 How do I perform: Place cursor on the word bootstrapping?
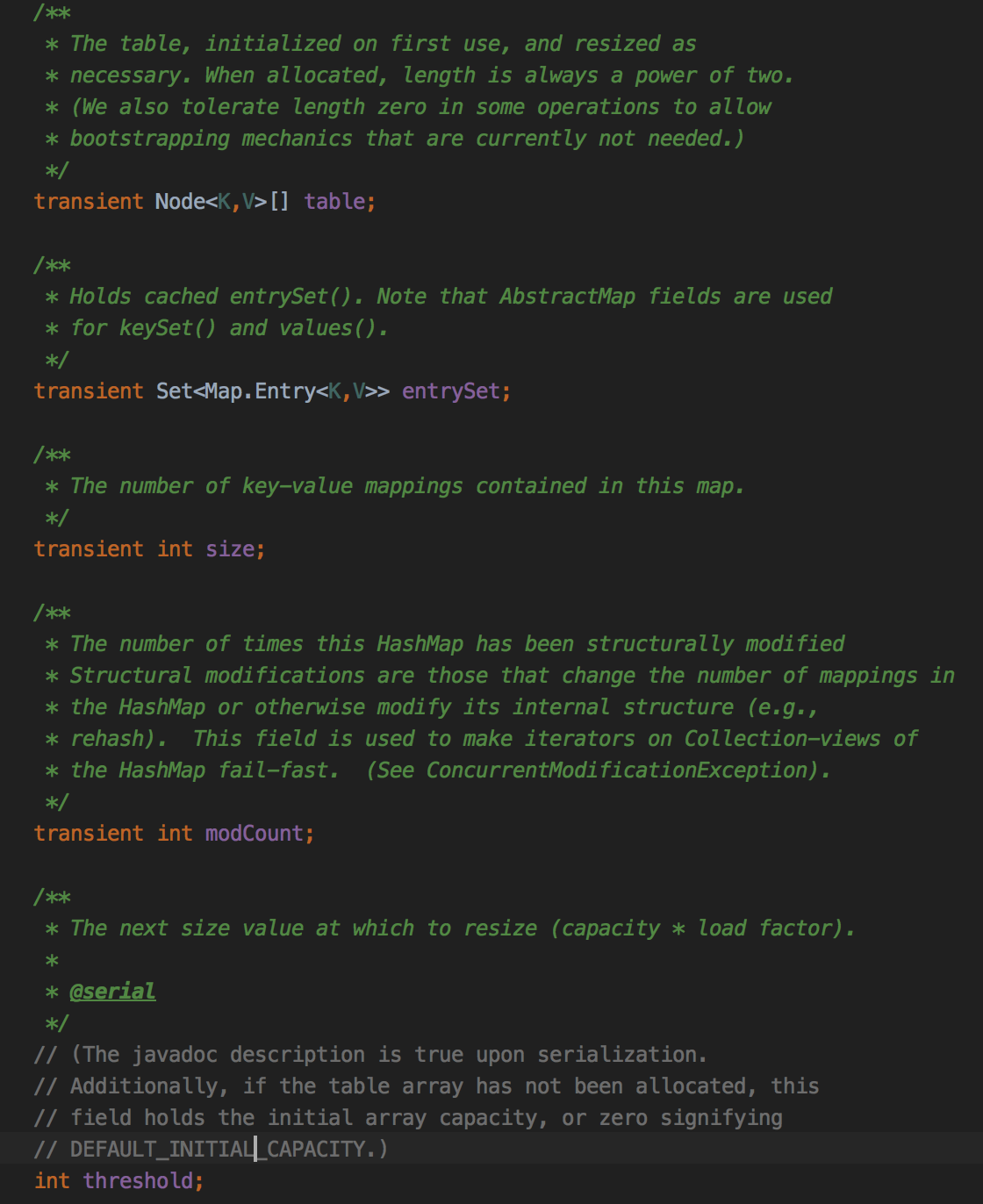click(x=149, y=139)
